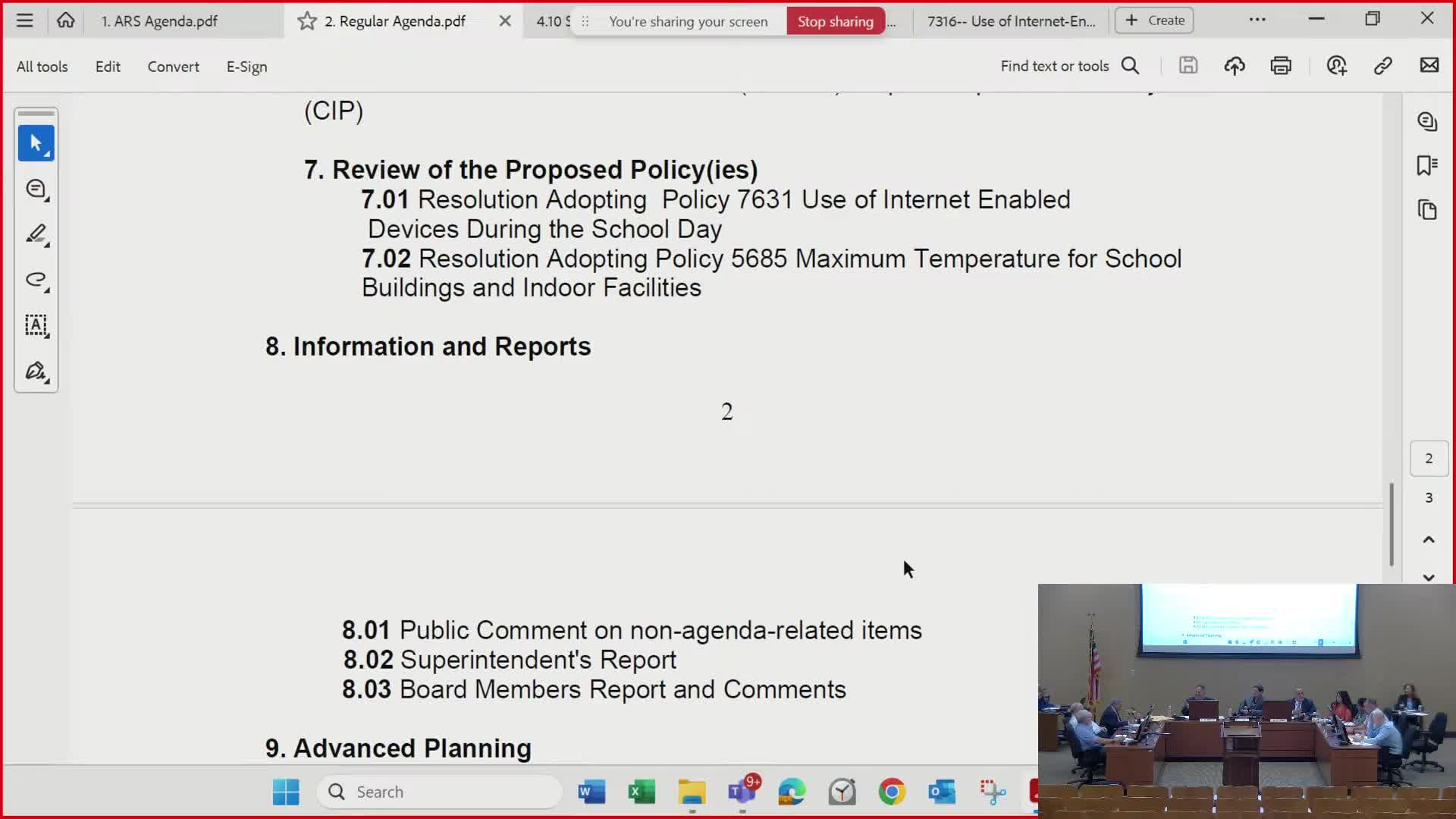Choose the add text box tool
Viewport: 1456px width, 819px height.
[36, 325]
